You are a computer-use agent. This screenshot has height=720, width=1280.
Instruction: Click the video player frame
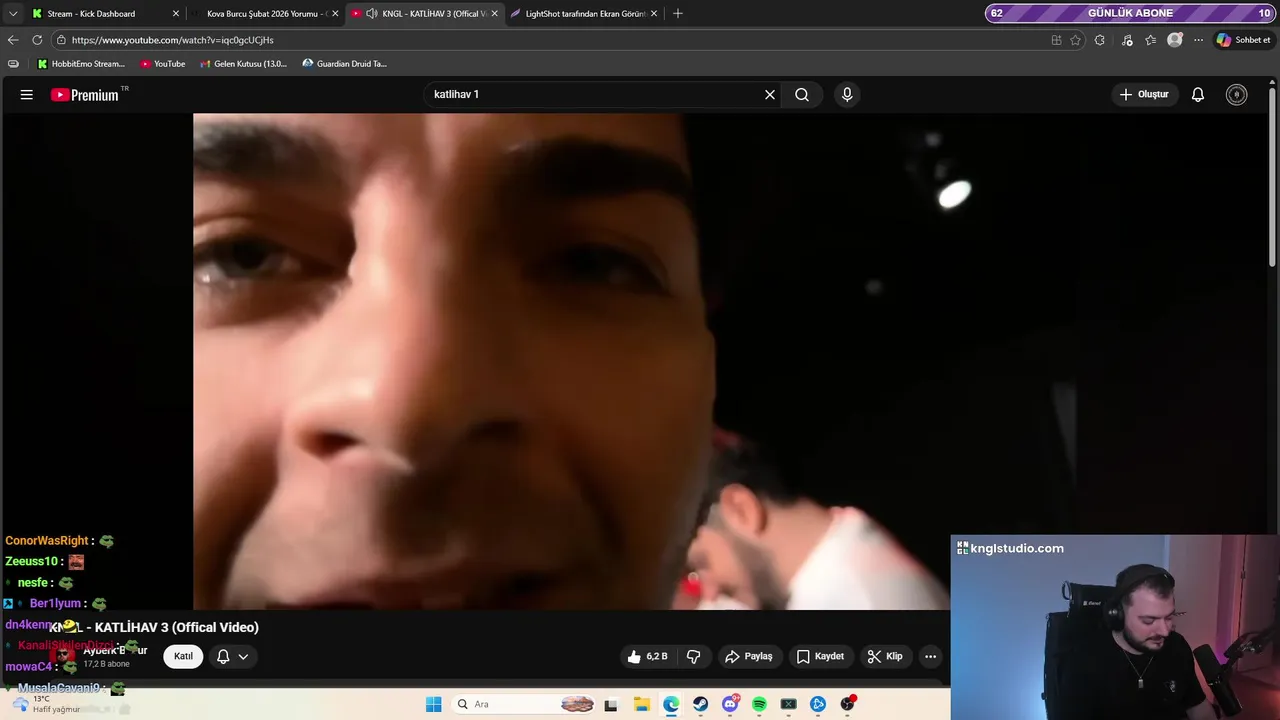[x=572, y=361]
